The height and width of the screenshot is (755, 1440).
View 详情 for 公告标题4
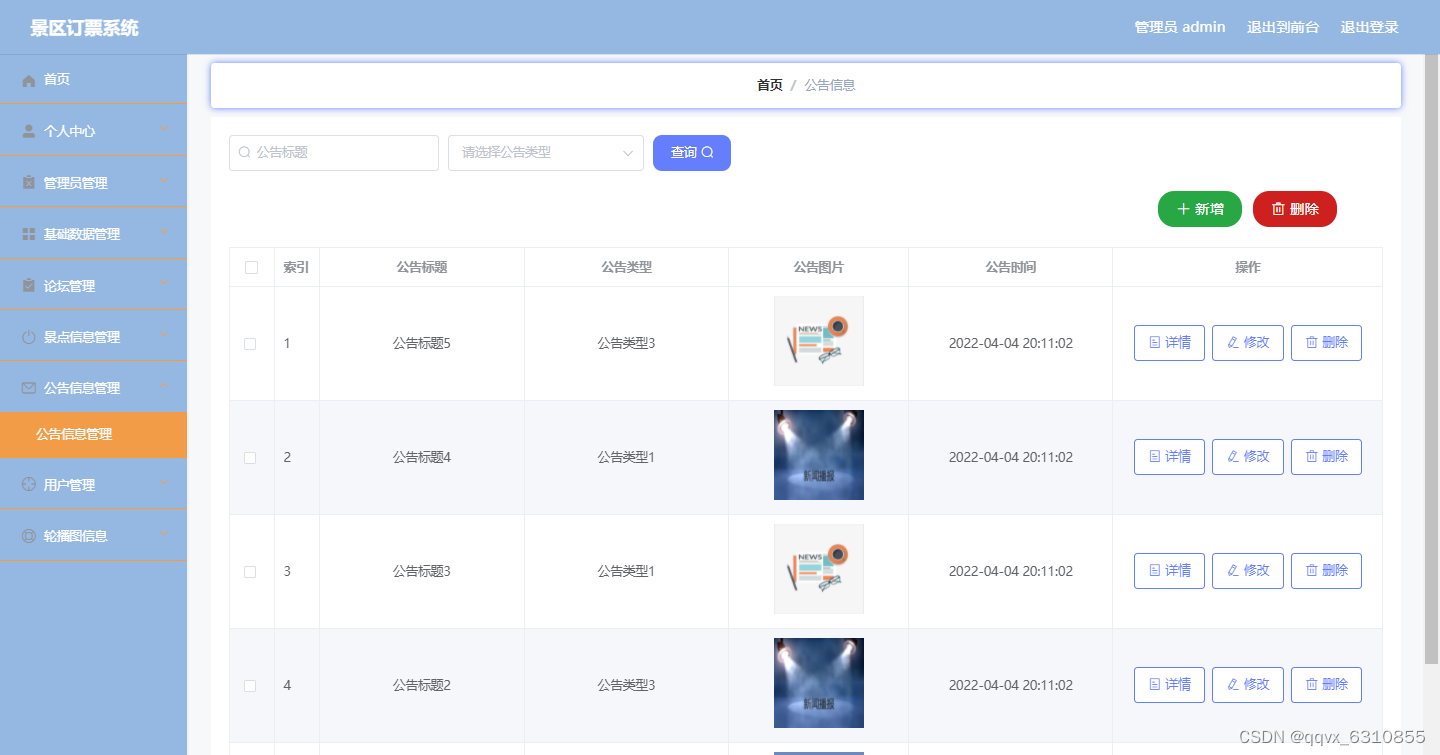click(x=1169, y=457)
